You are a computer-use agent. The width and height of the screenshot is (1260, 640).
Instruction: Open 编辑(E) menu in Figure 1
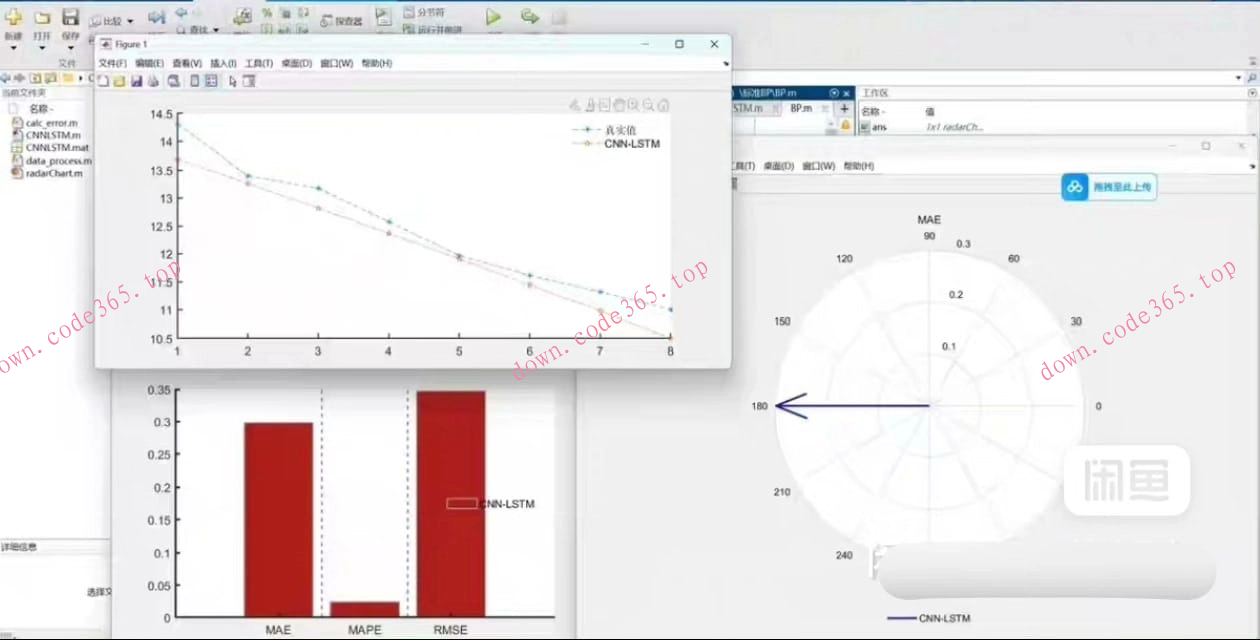coord(149,63)
